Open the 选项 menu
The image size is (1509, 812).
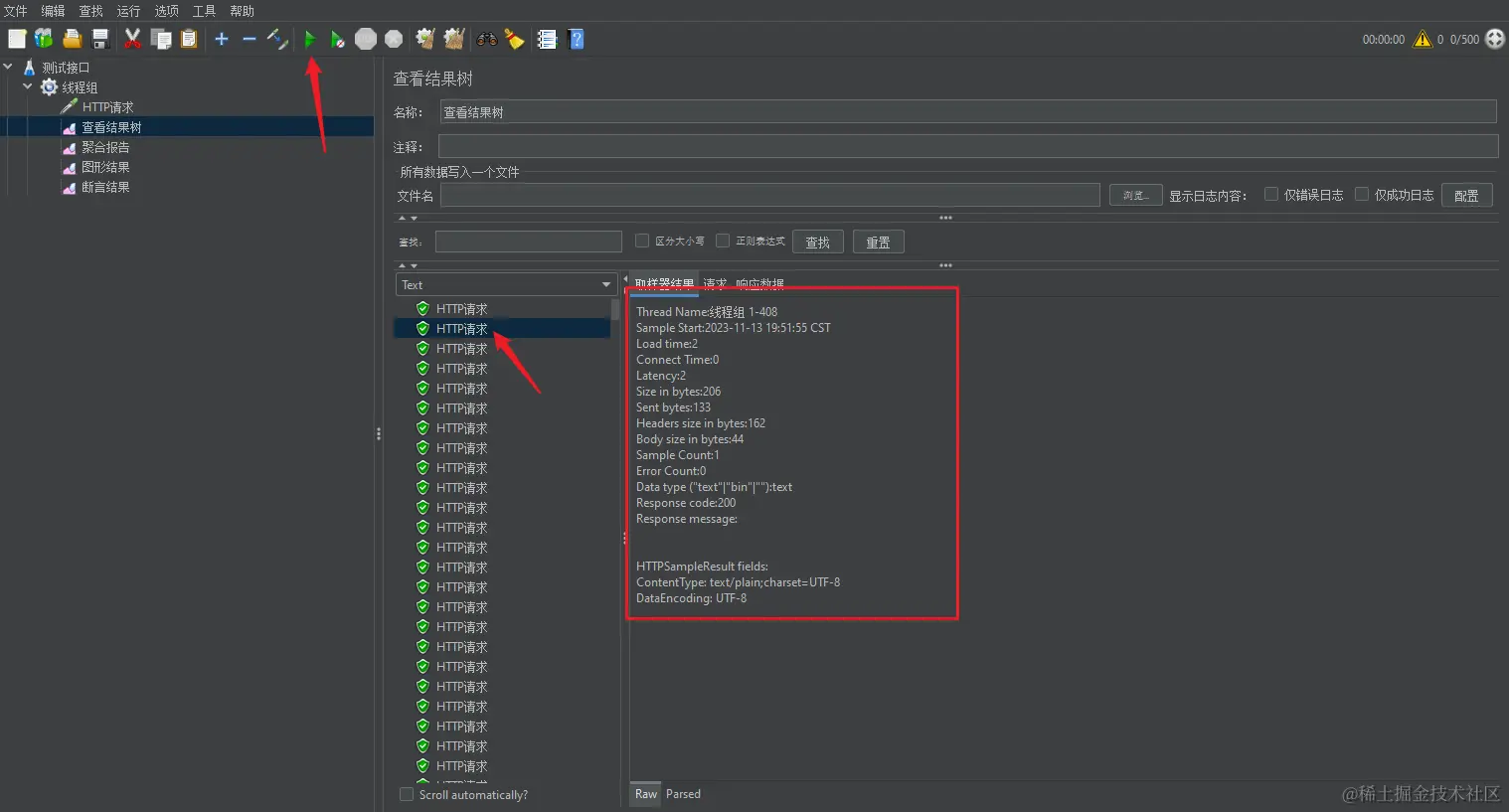(166, 11)
